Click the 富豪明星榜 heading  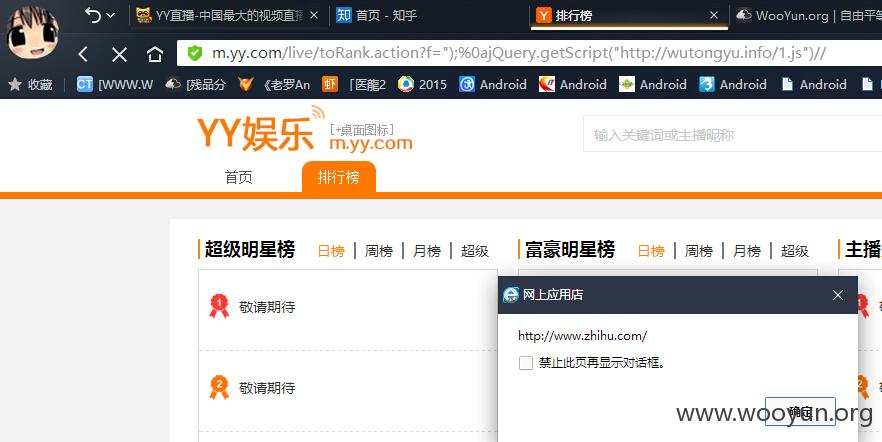570,250
